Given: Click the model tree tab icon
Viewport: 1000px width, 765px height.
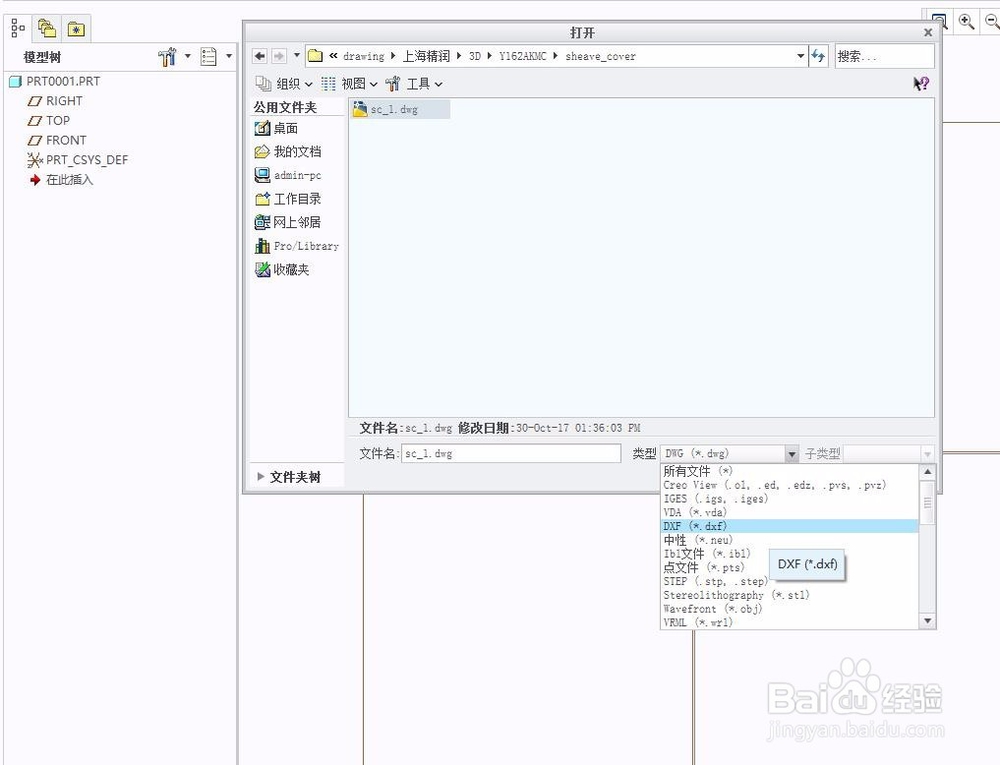Looking at the screenshot, I should tap(18, 29).
